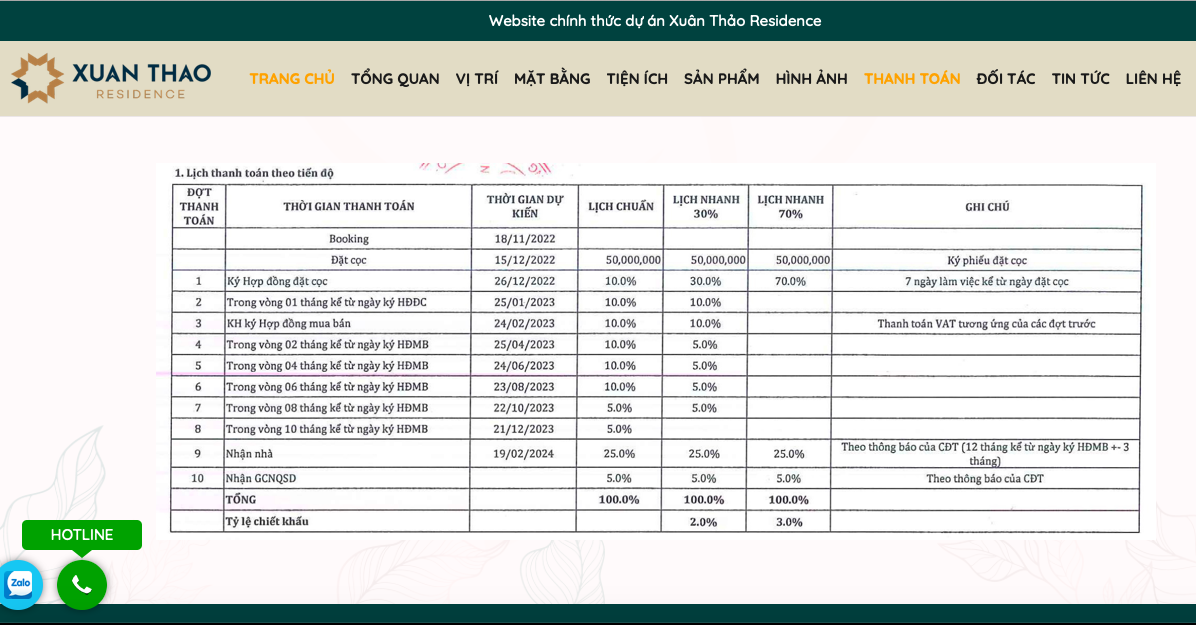
Task: Open ĐỐI TÁC partners page
Action: tap(1006, 79)
